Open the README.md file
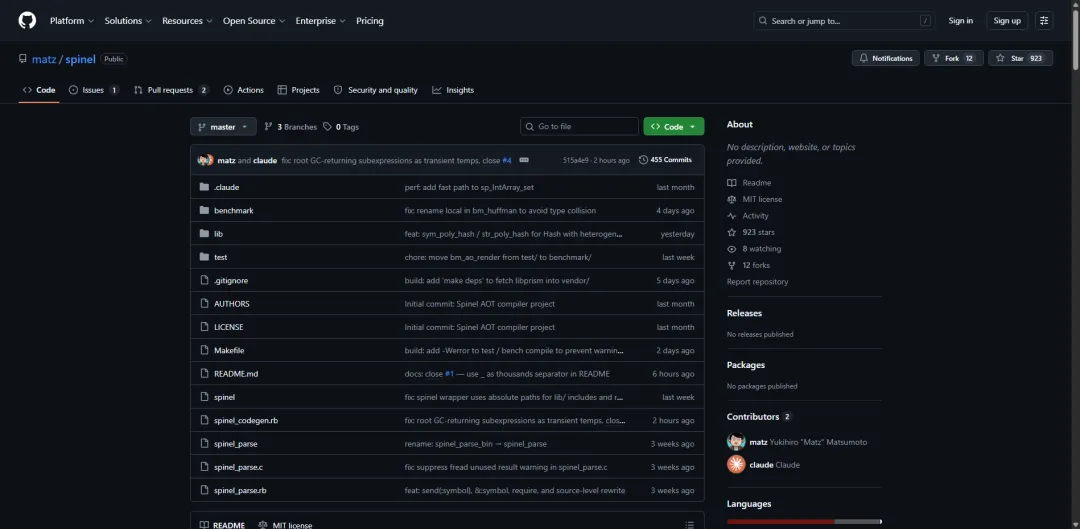This screenshot has height=529, width=1080. click(x=236, y=374)
